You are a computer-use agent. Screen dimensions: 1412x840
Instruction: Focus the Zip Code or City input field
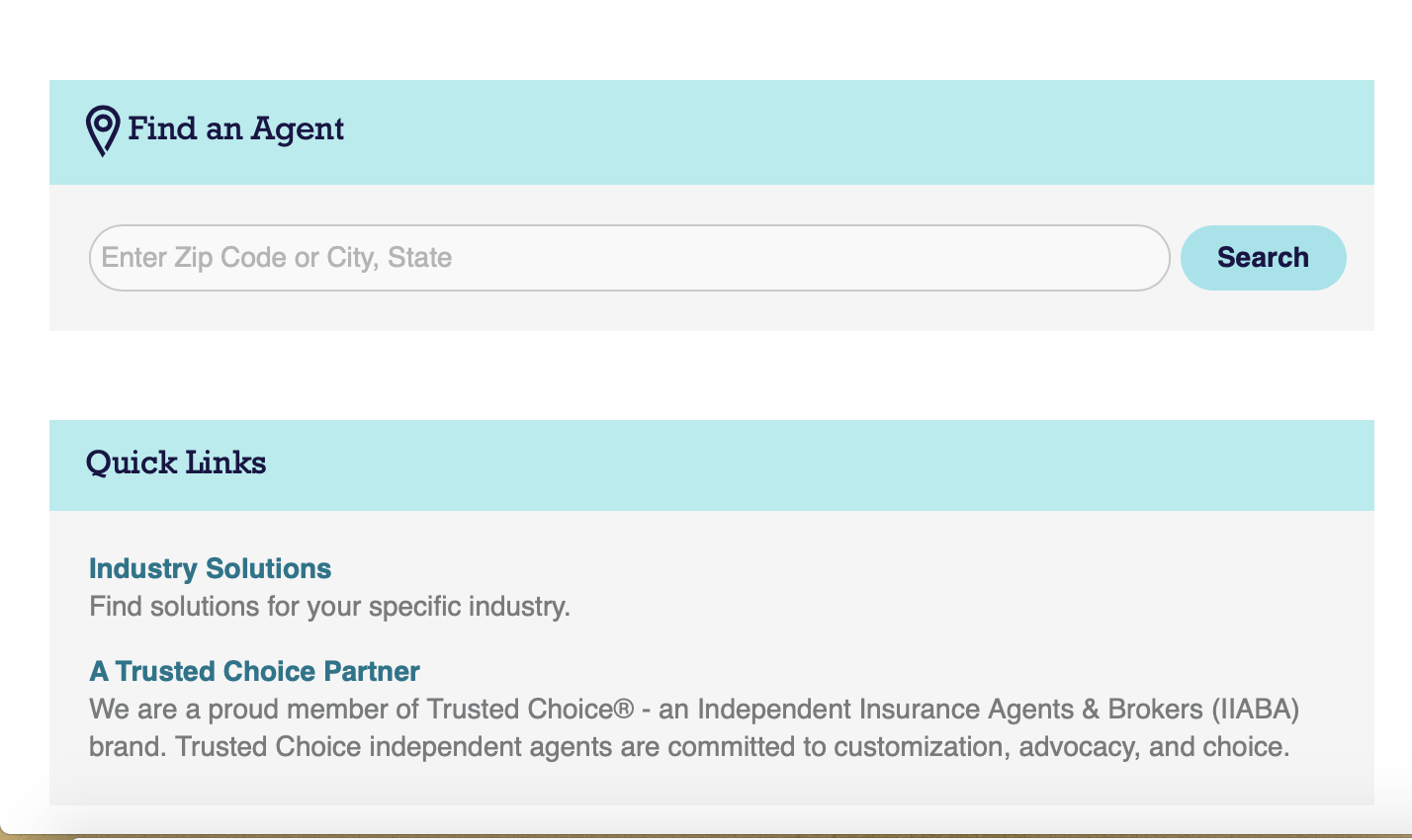[x=629, y=258]
